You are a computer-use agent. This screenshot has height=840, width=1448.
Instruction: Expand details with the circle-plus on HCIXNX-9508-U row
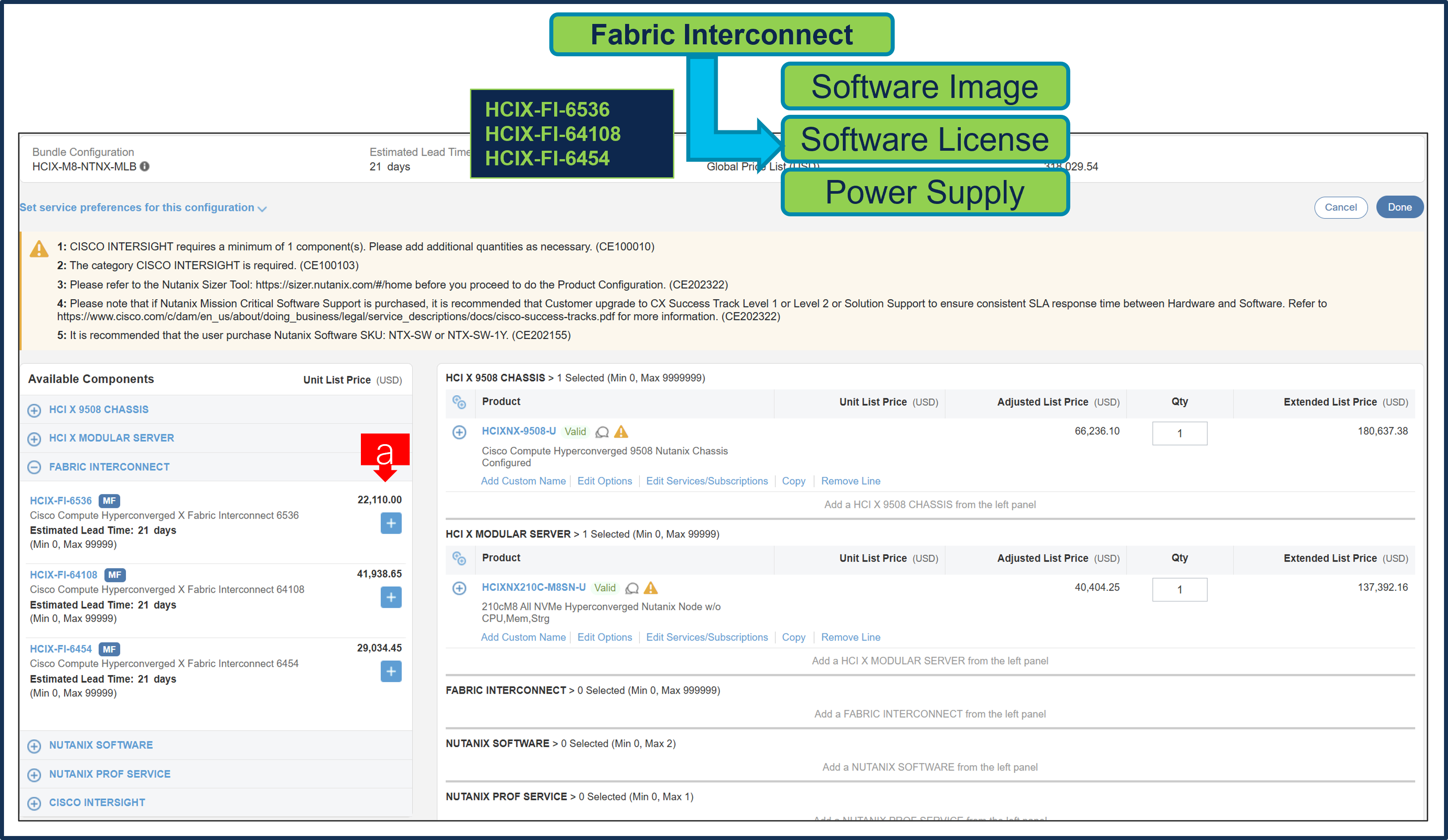coord(459,432)
